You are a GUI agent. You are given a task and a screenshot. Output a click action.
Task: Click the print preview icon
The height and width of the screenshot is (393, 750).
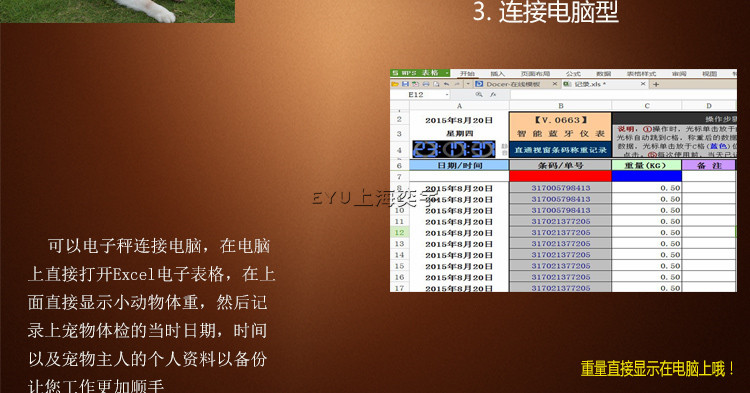click(436, 84)
